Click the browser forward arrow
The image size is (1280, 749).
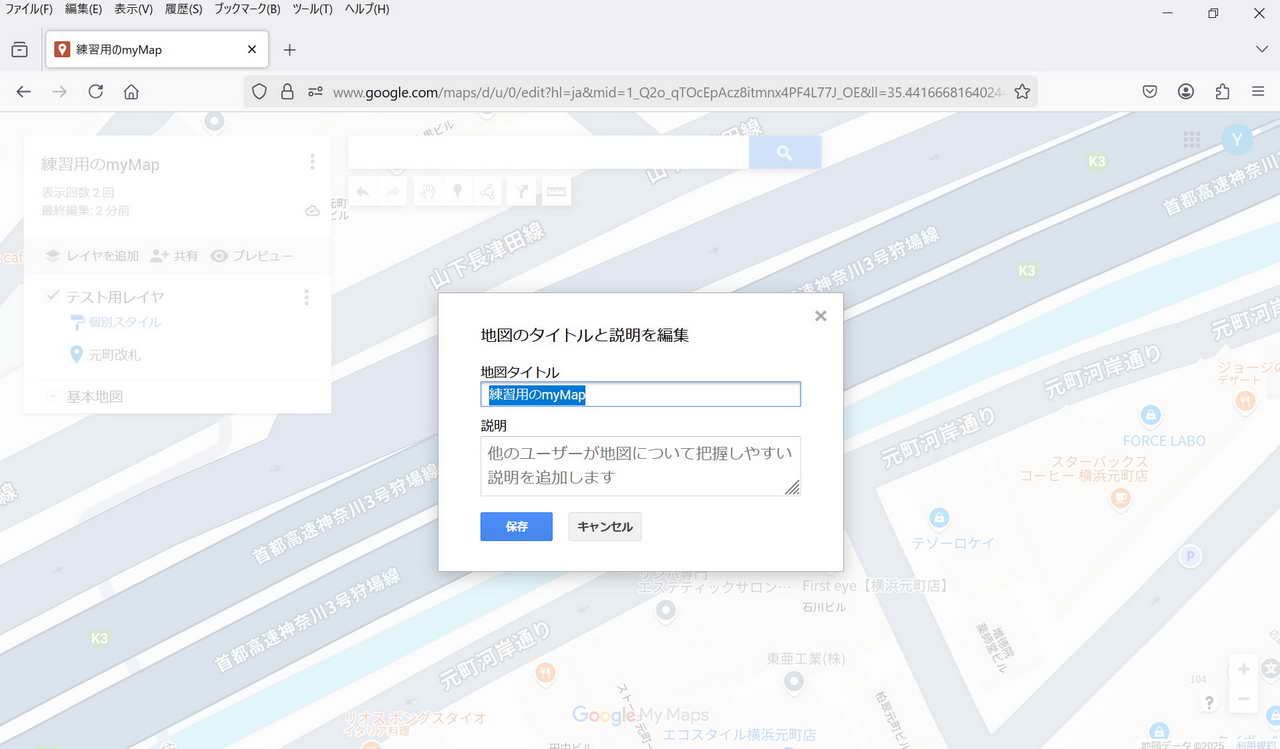(59, 91)
